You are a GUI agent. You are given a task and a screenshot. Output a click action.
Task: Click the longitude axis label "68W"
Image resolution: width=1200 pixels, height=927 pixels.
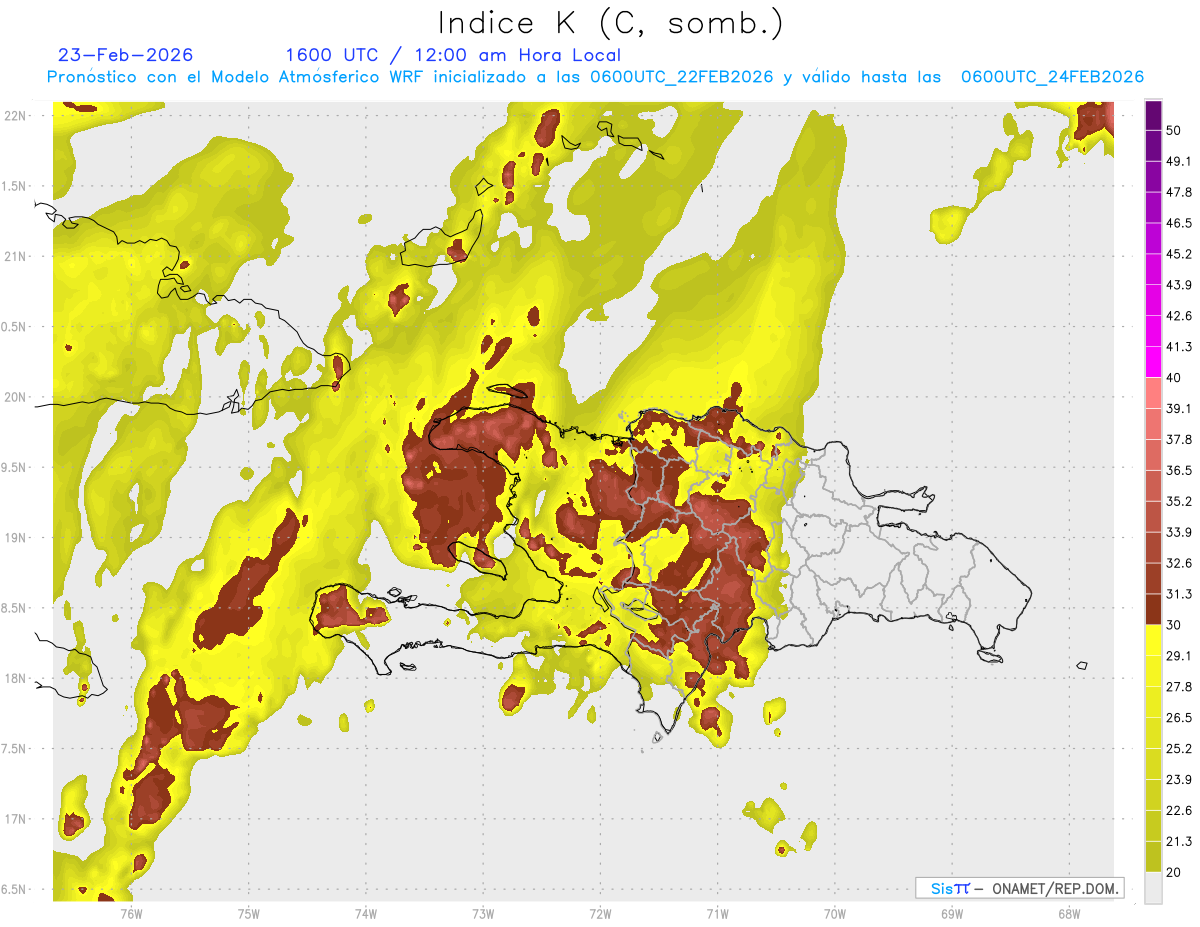pos(1068,913)
